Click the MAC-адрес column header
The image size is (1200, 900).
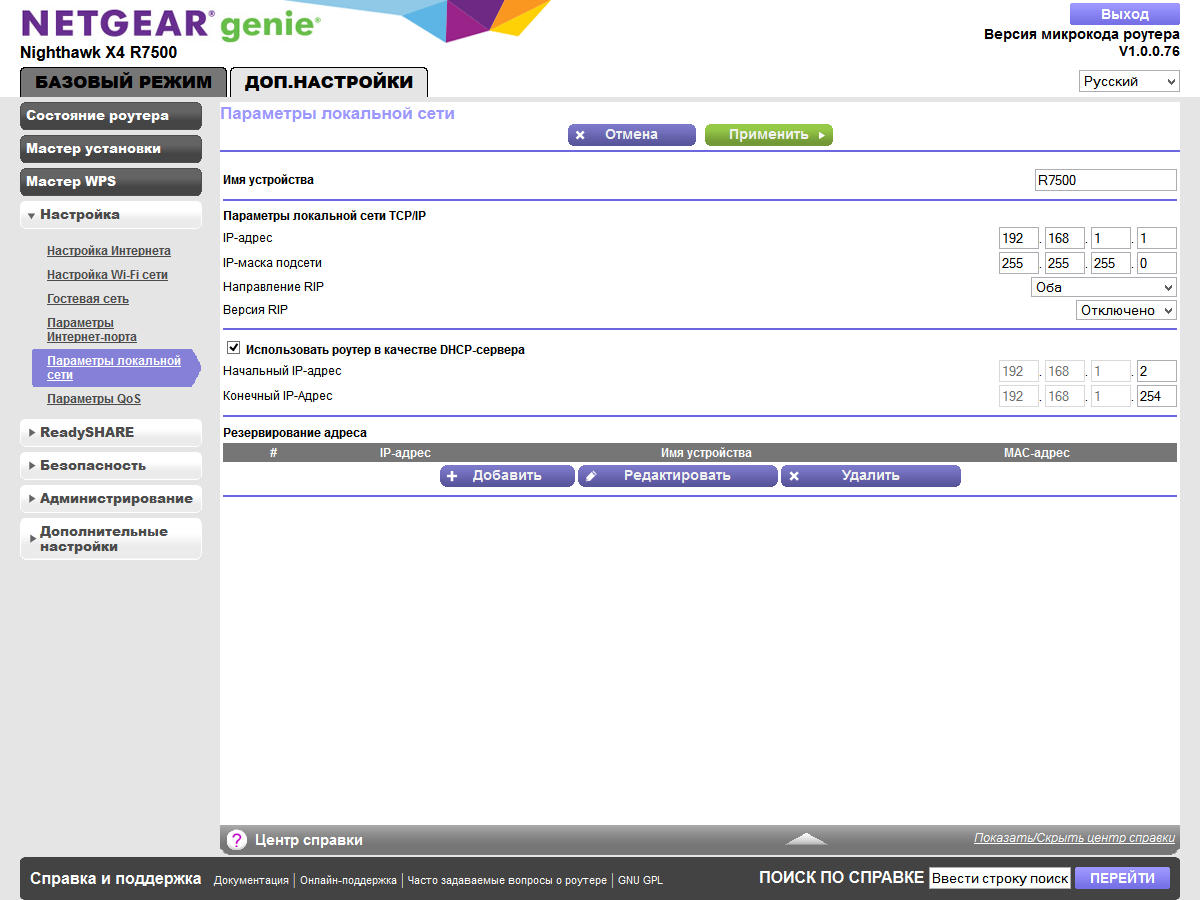(1037, 453)
